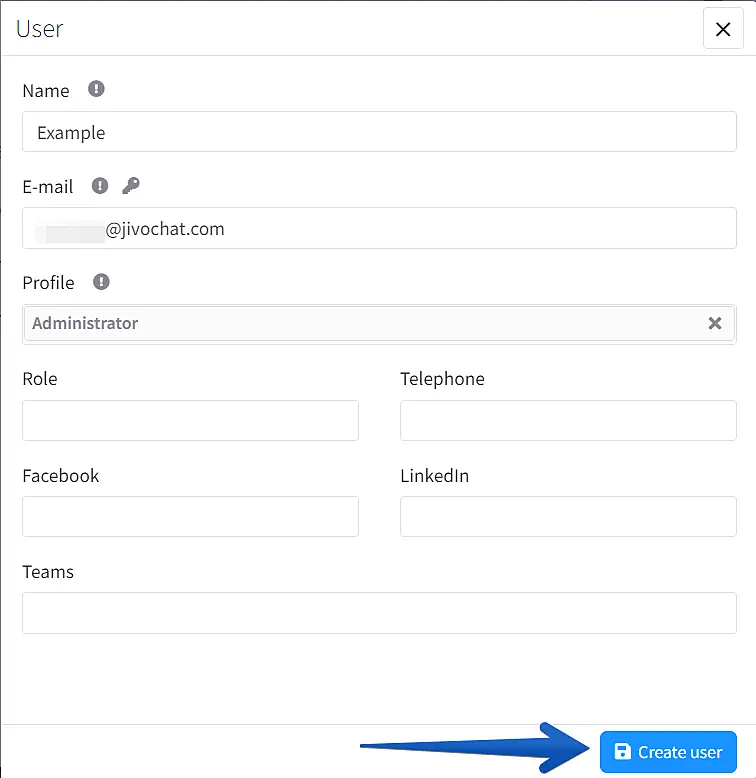
Task: Open the Profile selector showing Administrator
Action: point(360,324)
